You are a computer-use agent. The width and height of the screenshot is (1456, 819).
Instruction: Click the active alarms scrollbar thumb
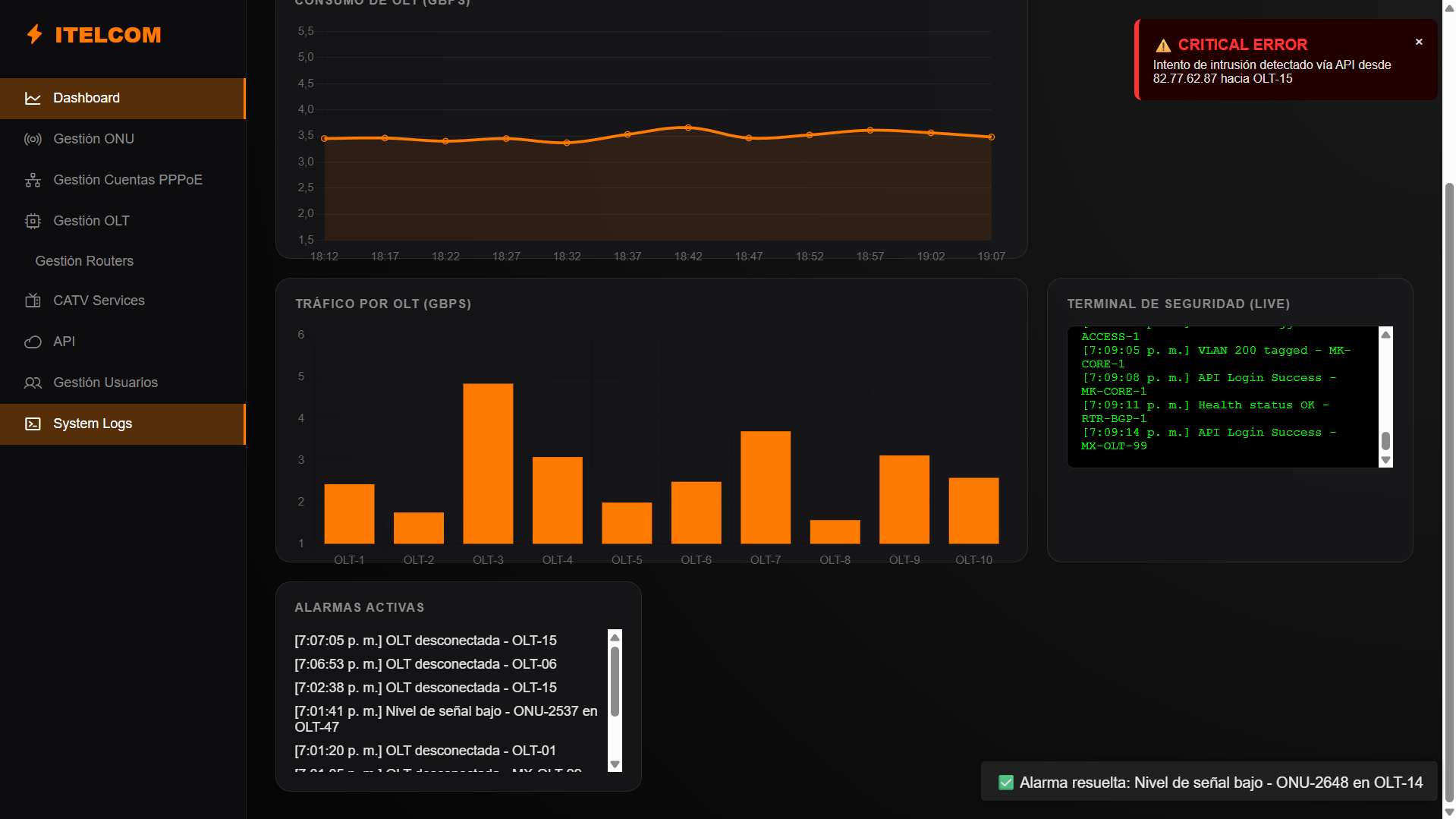pos(615,681)
